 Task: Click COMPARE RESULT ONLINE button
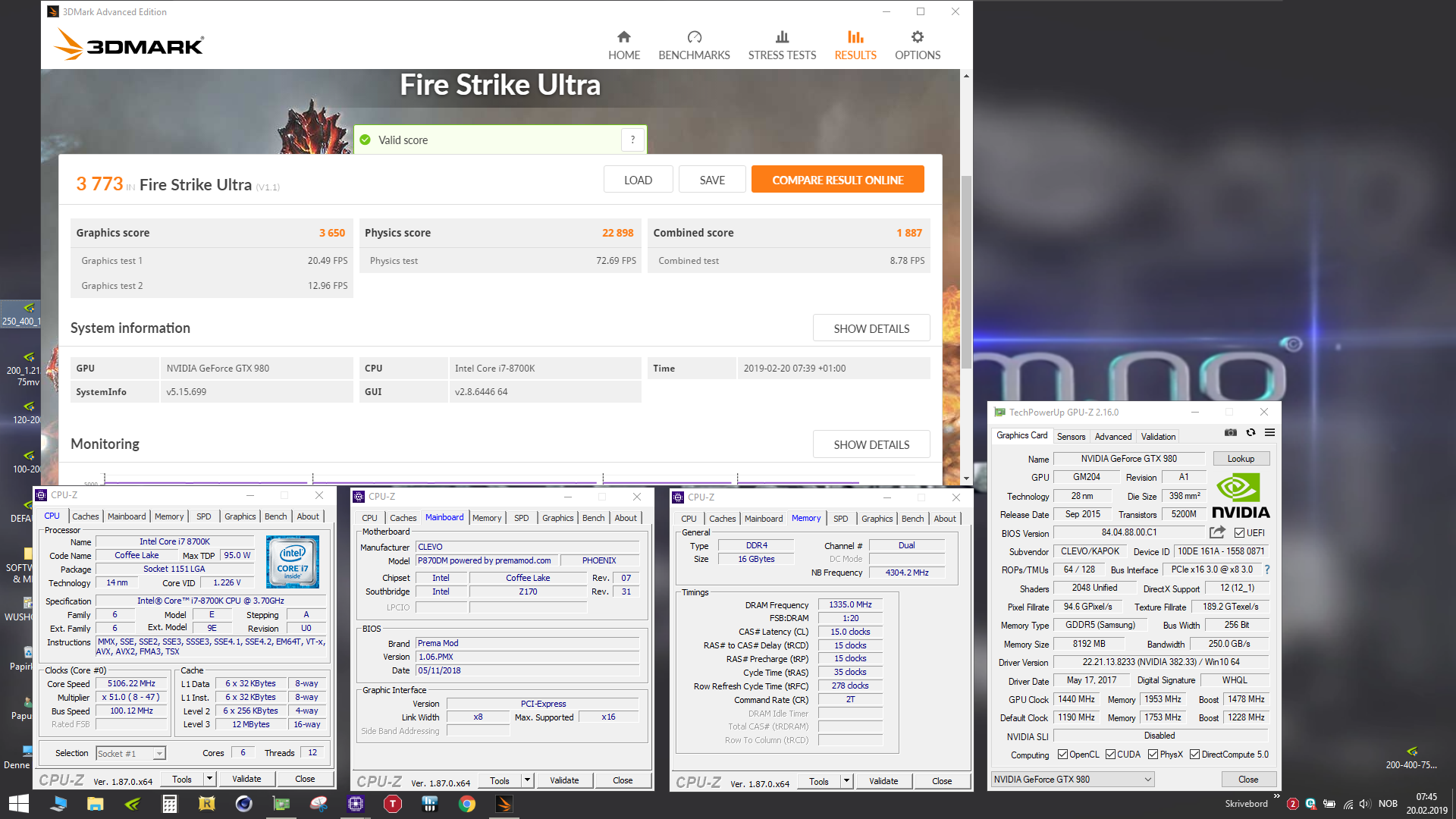click(x=837, y=180)
